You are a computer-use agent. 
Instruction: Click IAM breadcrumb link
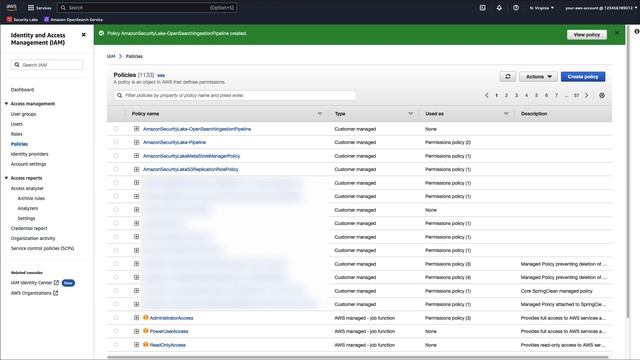click(111, 56)
